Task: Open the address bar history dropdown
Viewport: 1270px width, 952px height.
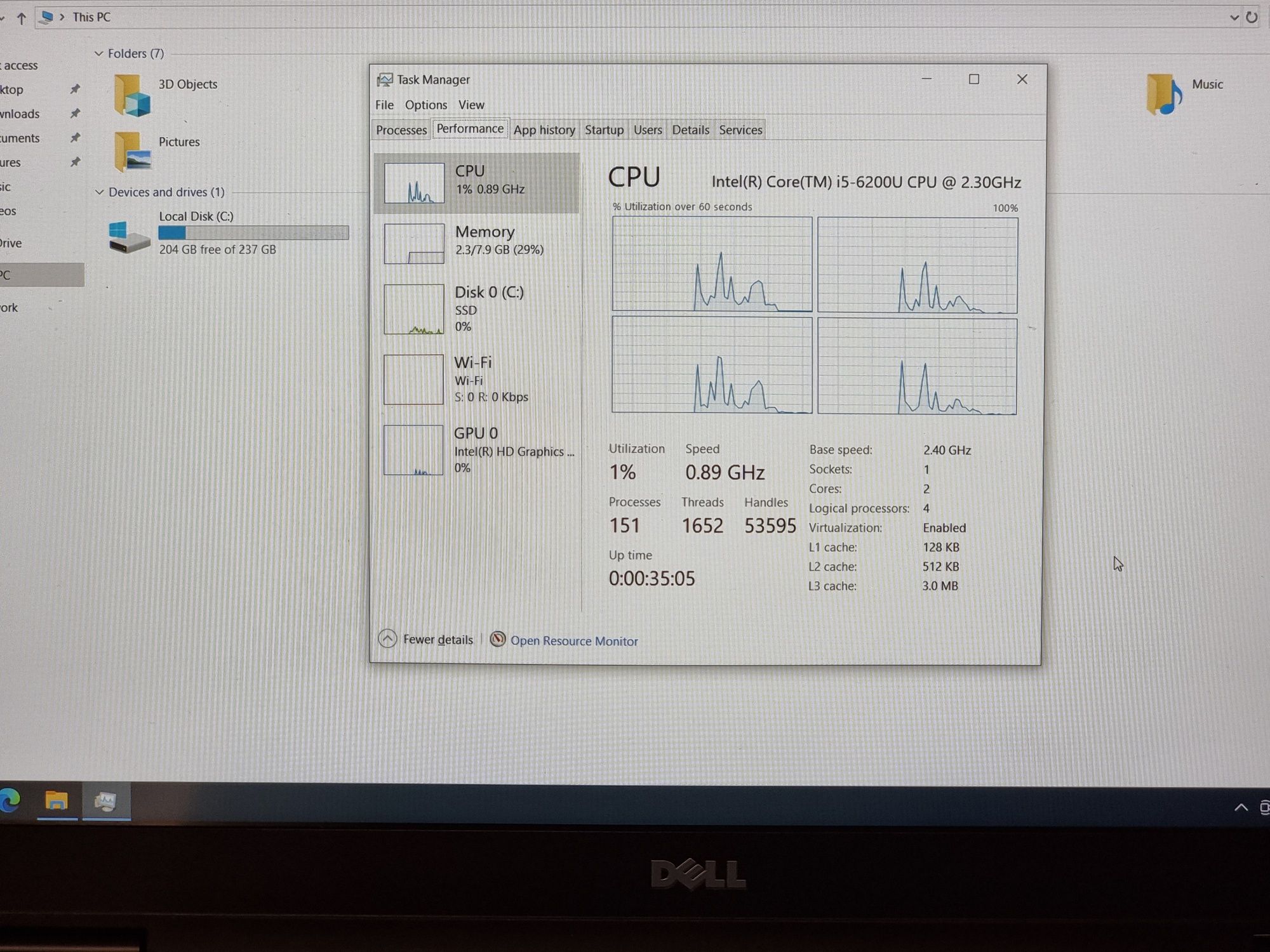Action: click(1234, 18)
